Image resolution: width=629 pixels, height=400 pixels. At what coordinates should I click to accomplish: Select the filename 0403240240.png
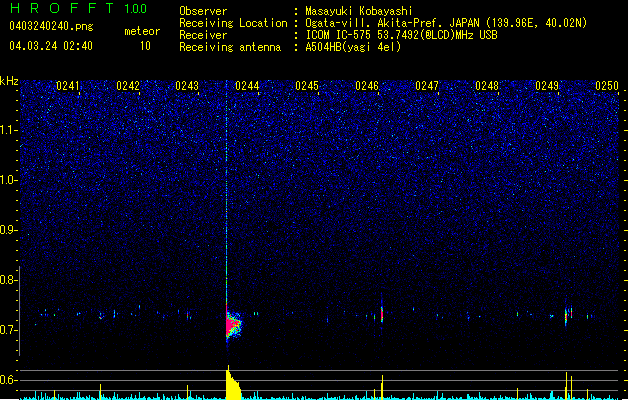coord(51,26)
